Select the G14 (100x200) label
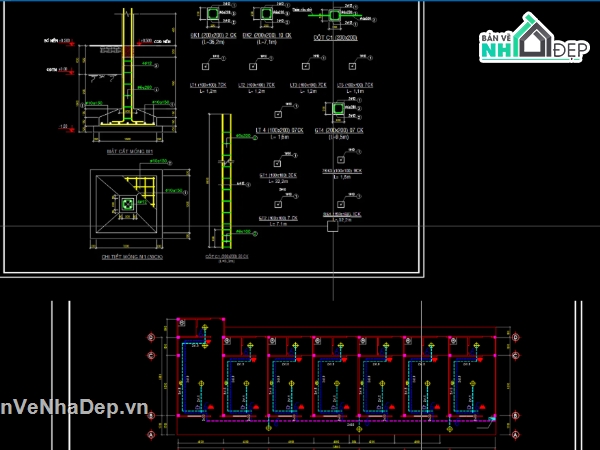600x450 pixels. click(x=338, y=130)
